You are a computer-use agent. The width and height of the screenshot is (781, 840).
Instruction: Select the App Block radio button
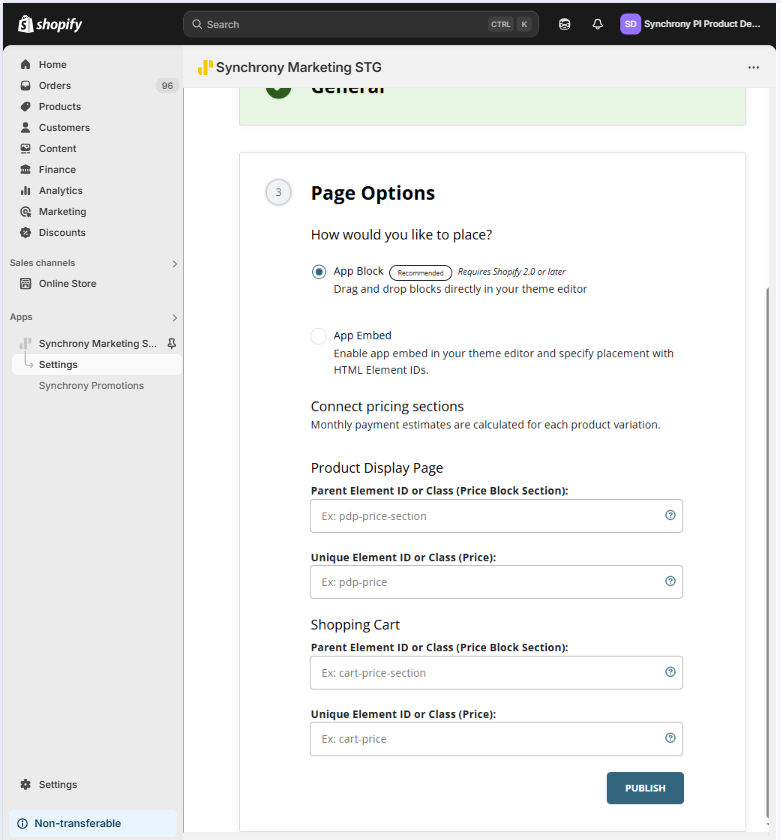(x=319, y=272)
